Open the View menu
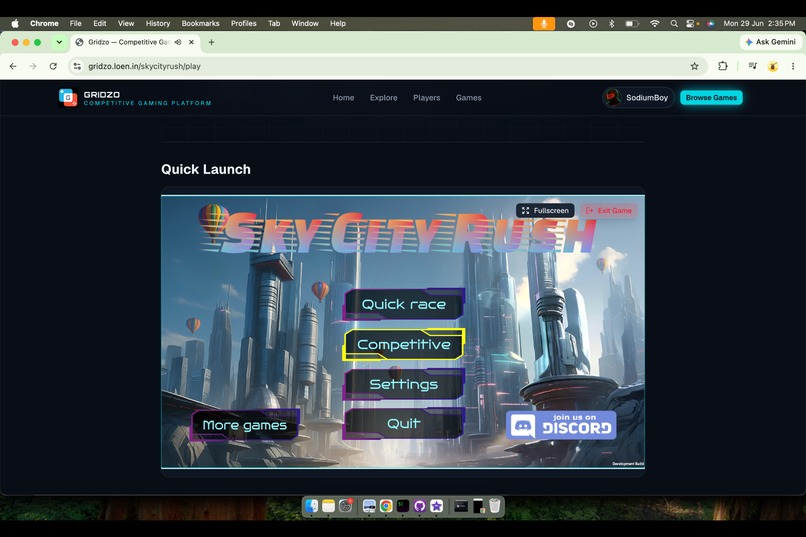 pyautogui.click(x=126, y=23)
